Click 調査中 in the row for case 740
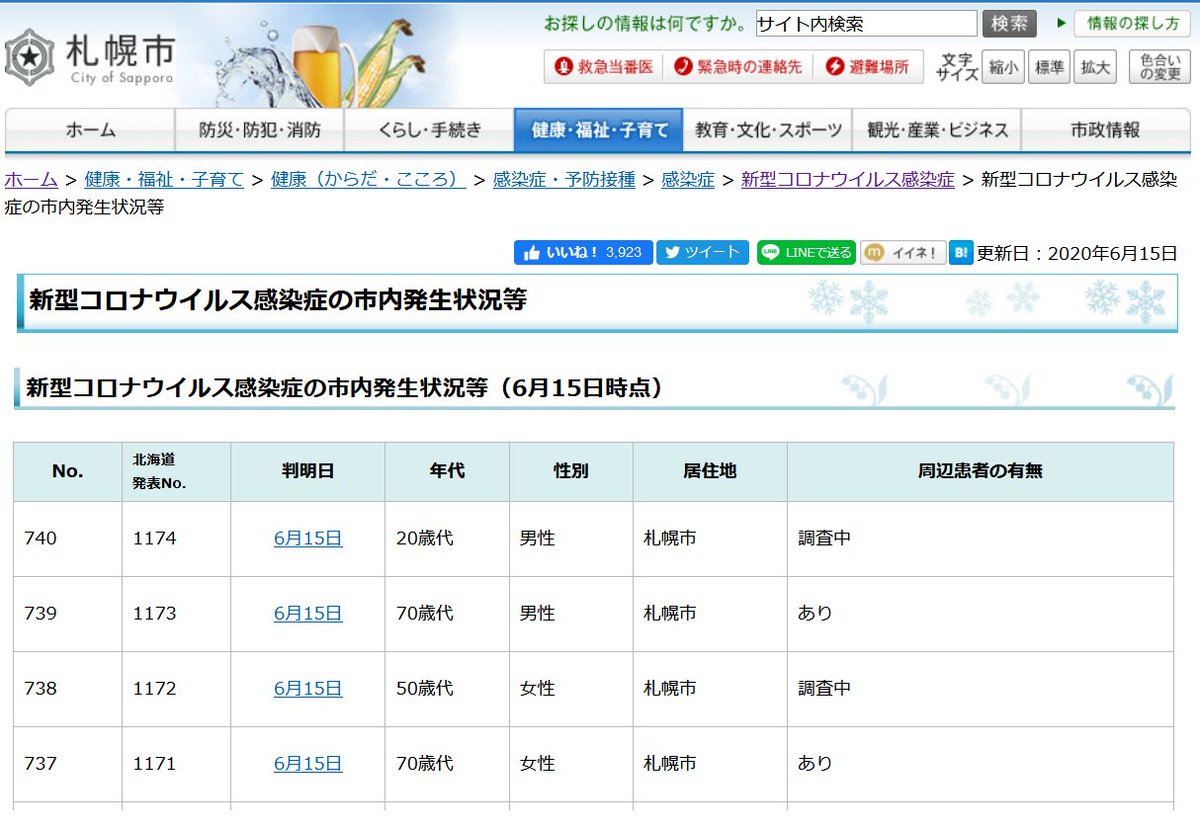The width and height of the screenshot is (1200, 831). click(x=824, y=538)
